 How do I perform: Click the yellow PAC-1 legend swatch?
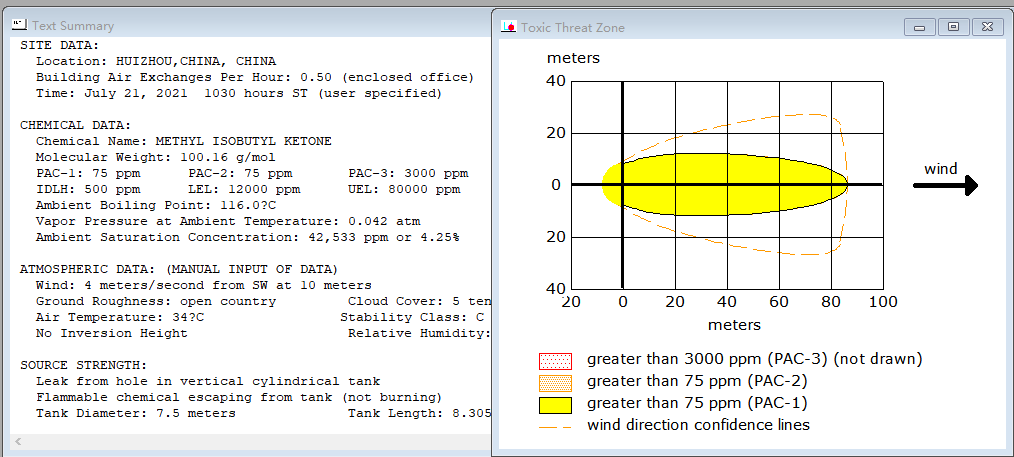[x=556, y=405]
